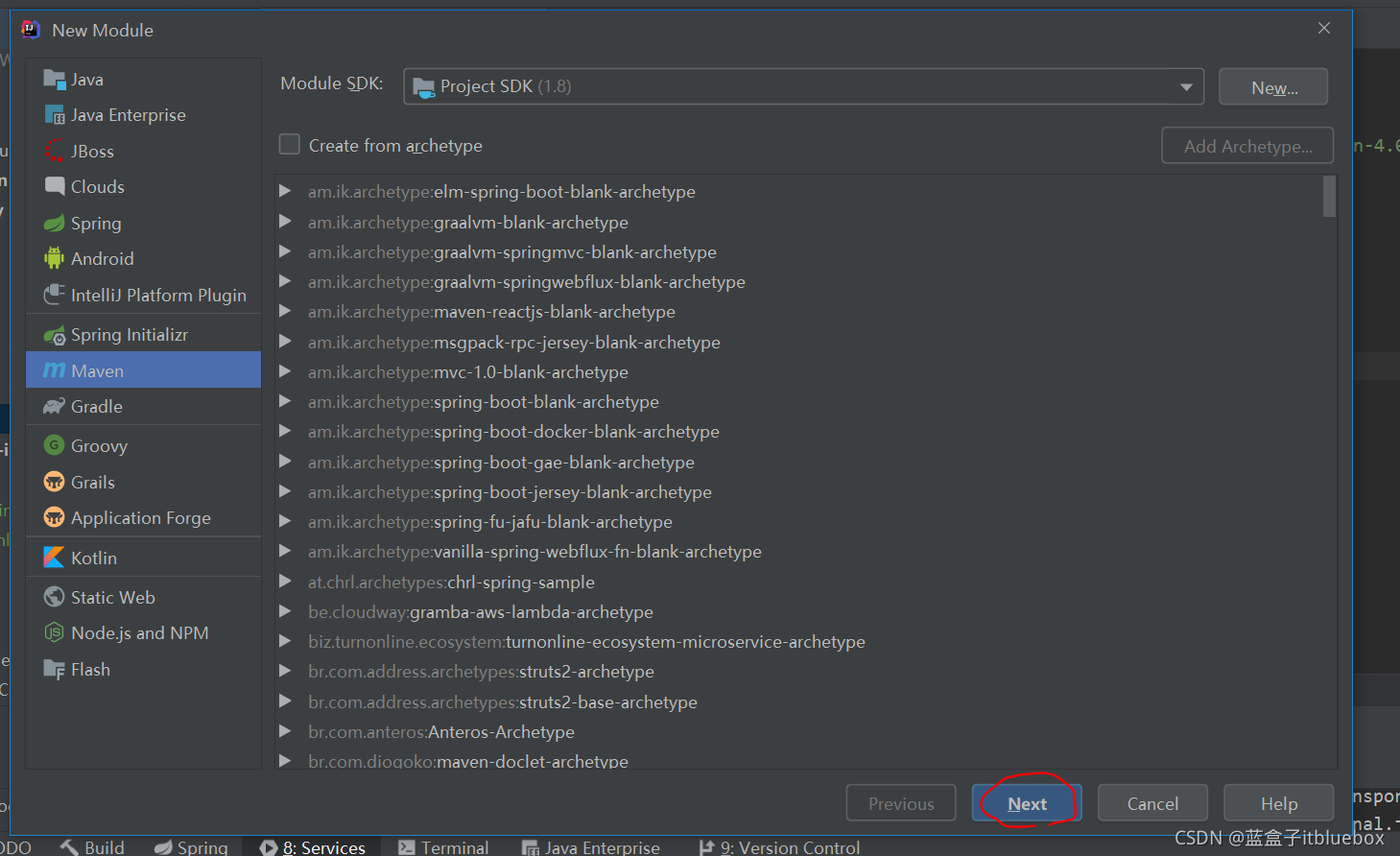This screenshot has width=1400, height=856.
Task: Open the Module SDK dropdown
Action: click(803, 86)
